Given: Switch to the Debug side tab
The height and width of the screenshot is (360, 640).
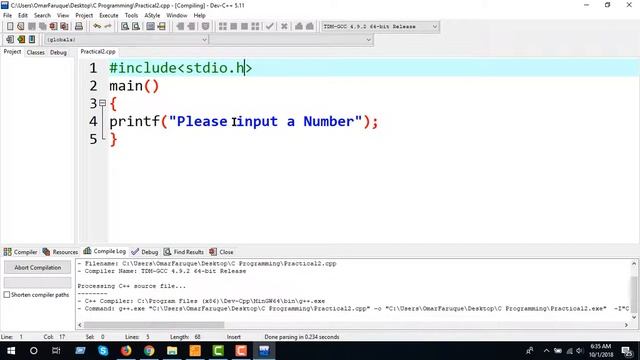Looking at the screenshot, I should pyautogui.click(x=58, y=52).
